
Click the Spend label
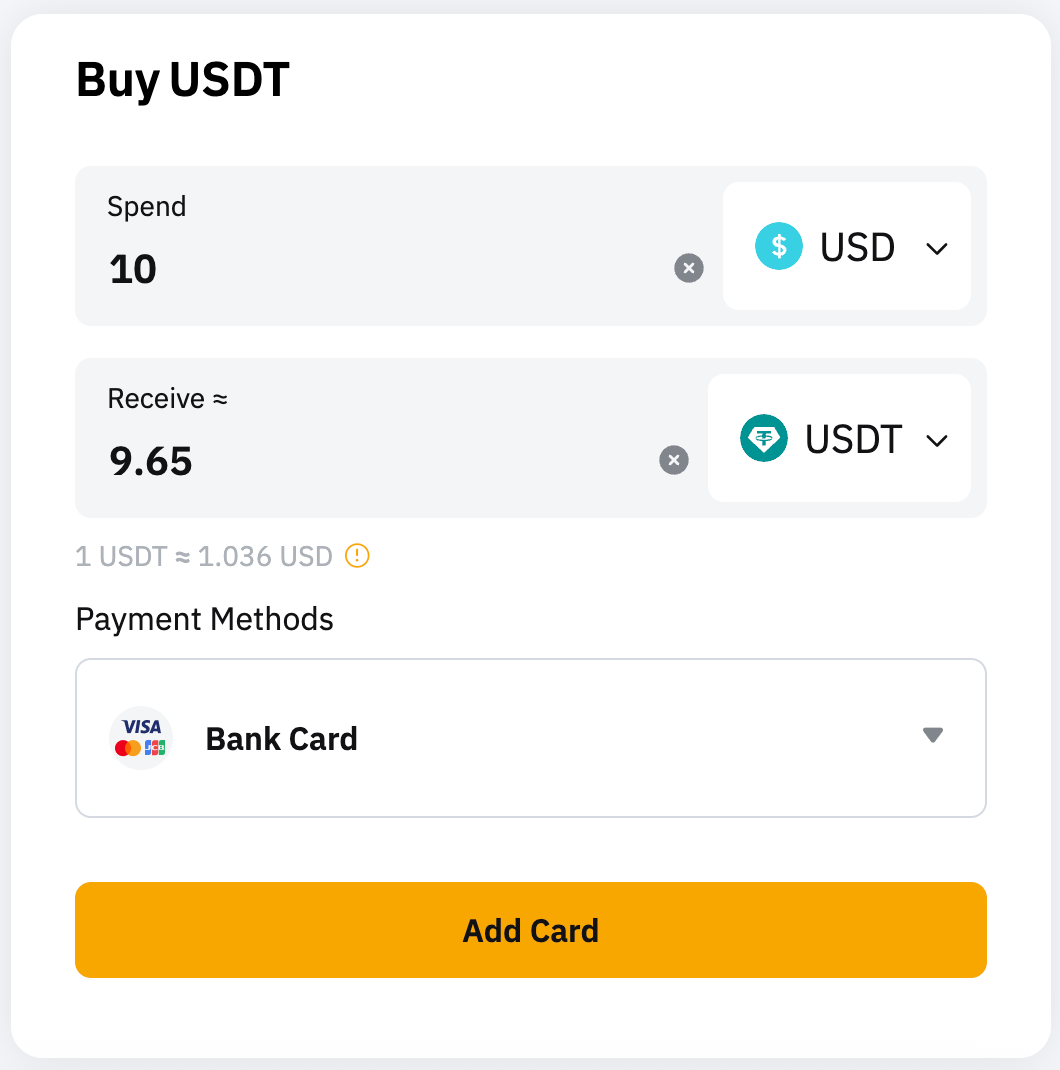pyautogui.click(x=146, y=206)
